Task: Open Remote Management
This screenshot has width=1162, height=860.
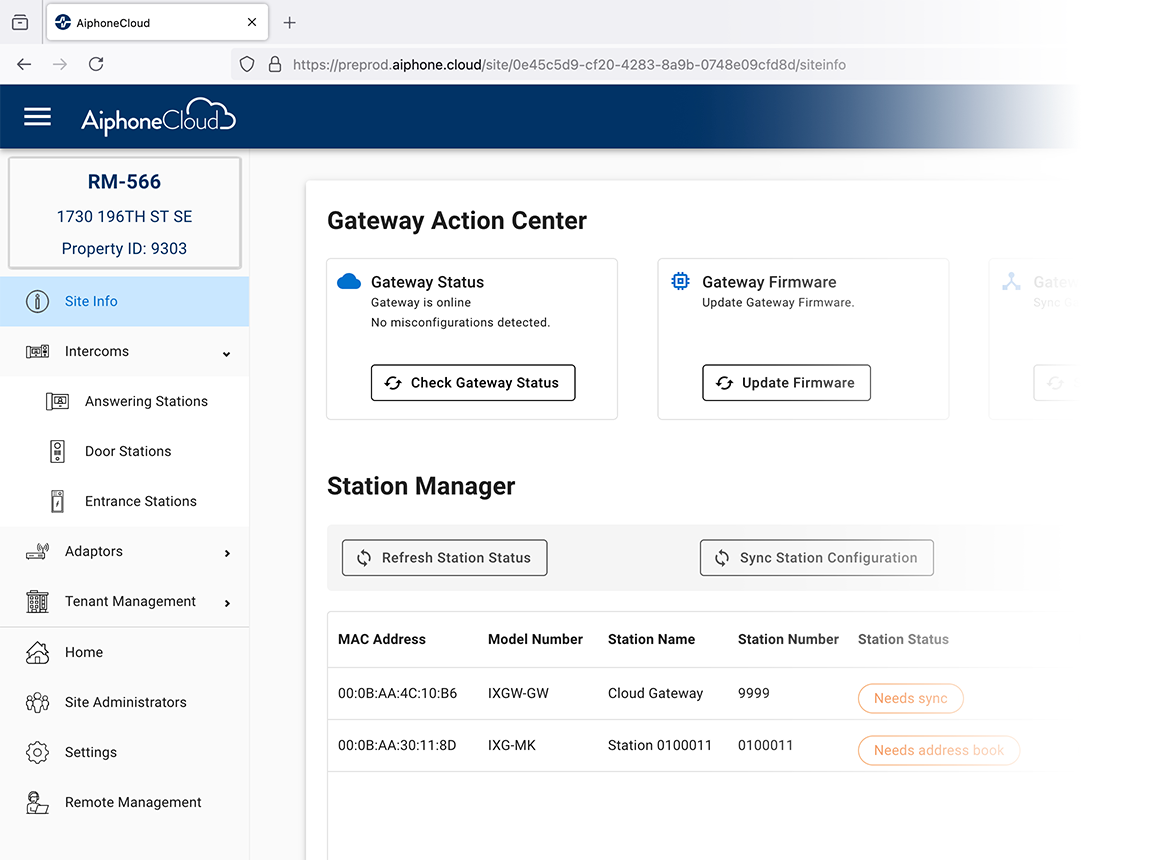Action: click(x=124, y=803)
